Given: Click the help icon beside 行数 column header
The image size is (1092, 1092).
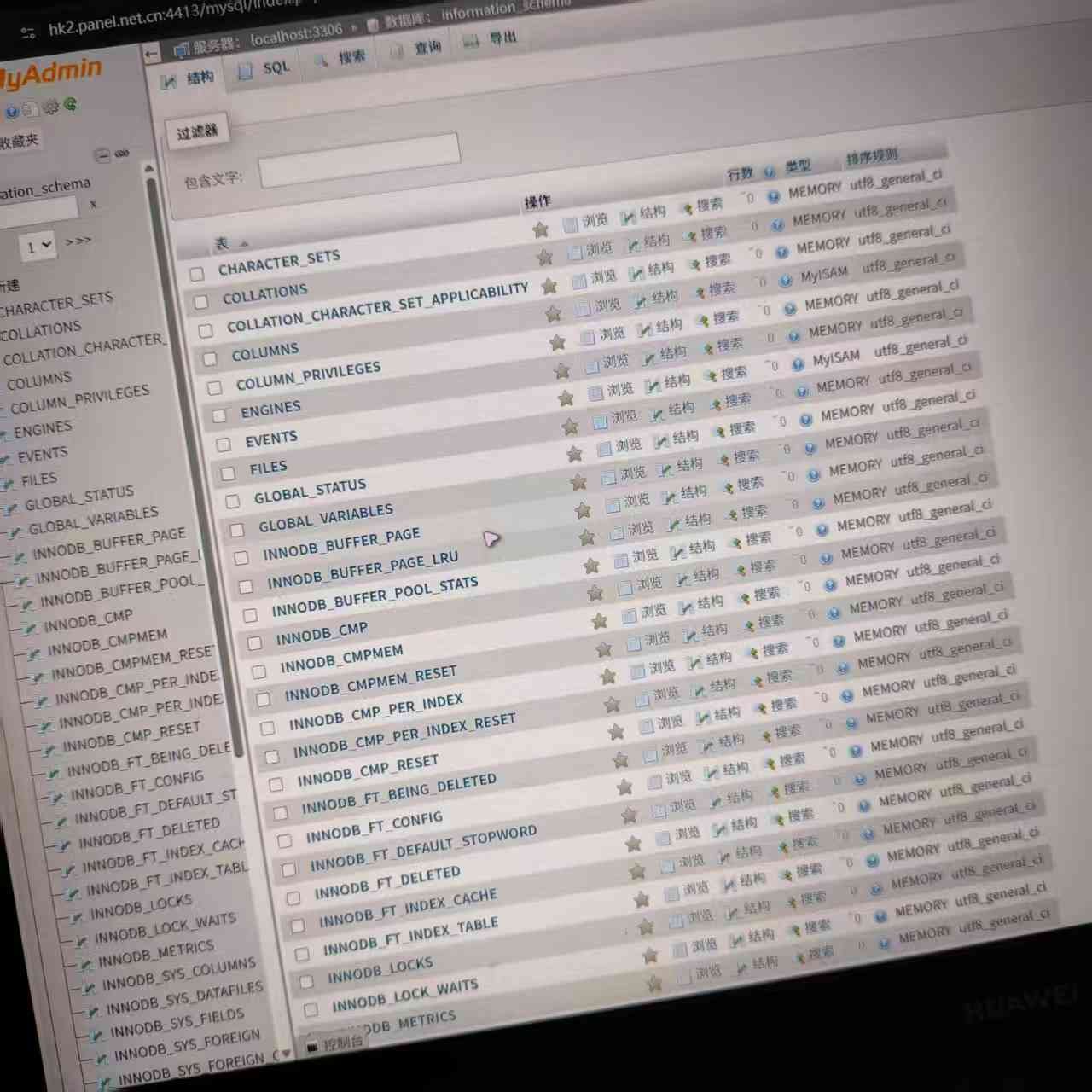Looking at the screenshot, I should tap(769, 172).
